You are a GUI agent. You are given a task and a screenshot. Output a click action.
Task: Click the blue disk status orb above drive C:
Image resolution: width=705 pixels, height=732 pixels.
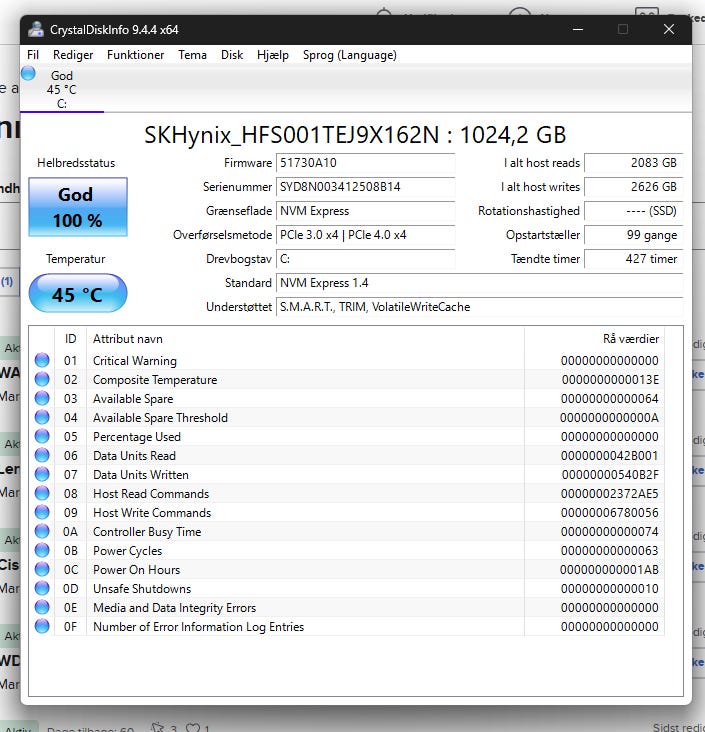click(x=28, y=74)
